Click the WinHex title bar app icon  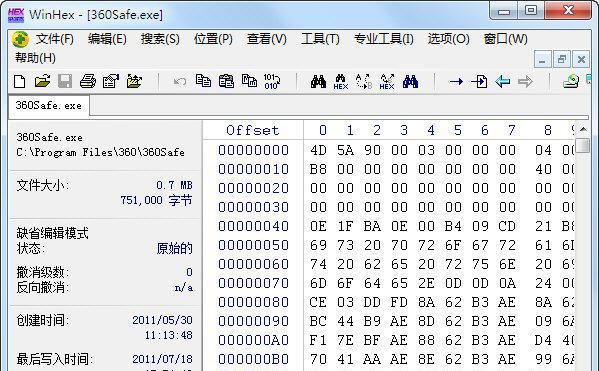coord(16,15)
